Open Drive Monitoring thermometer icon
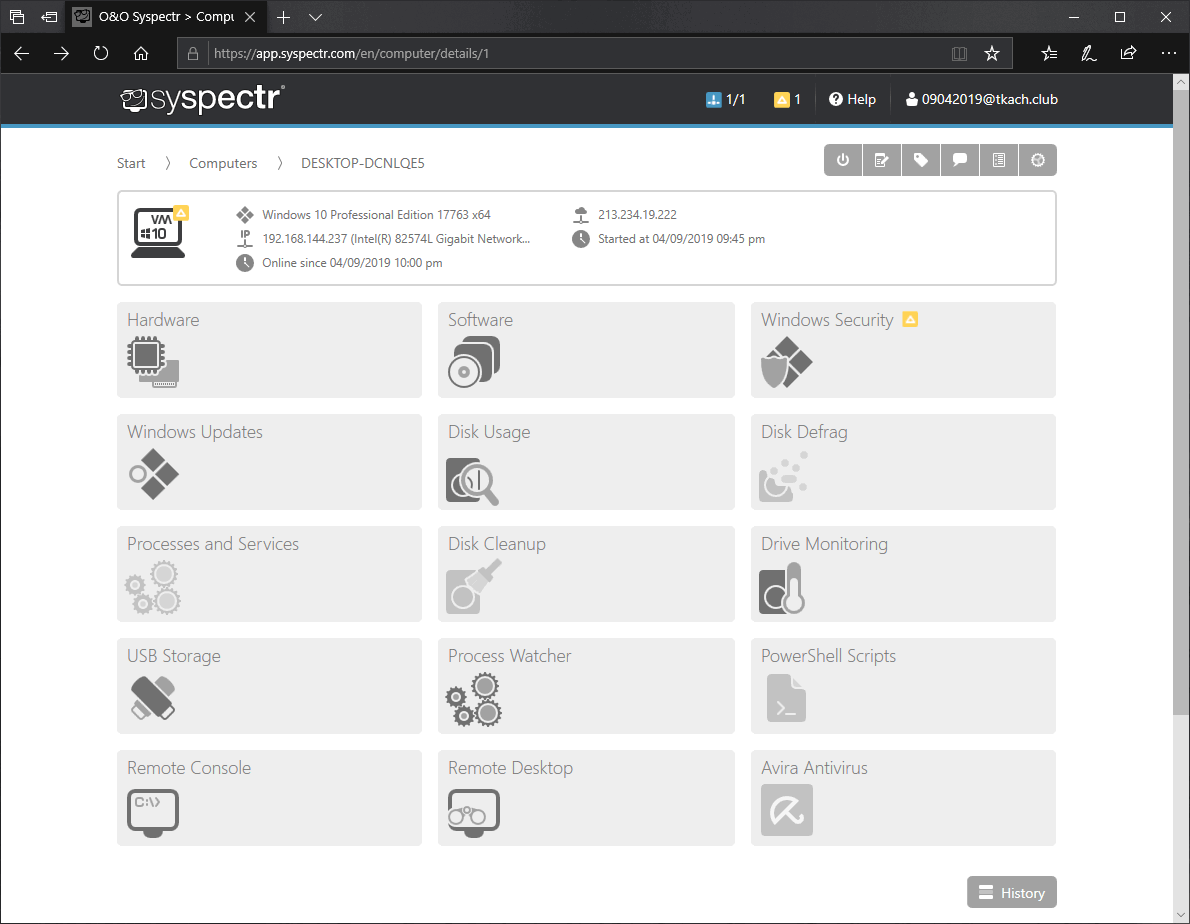 coord(782,588)
